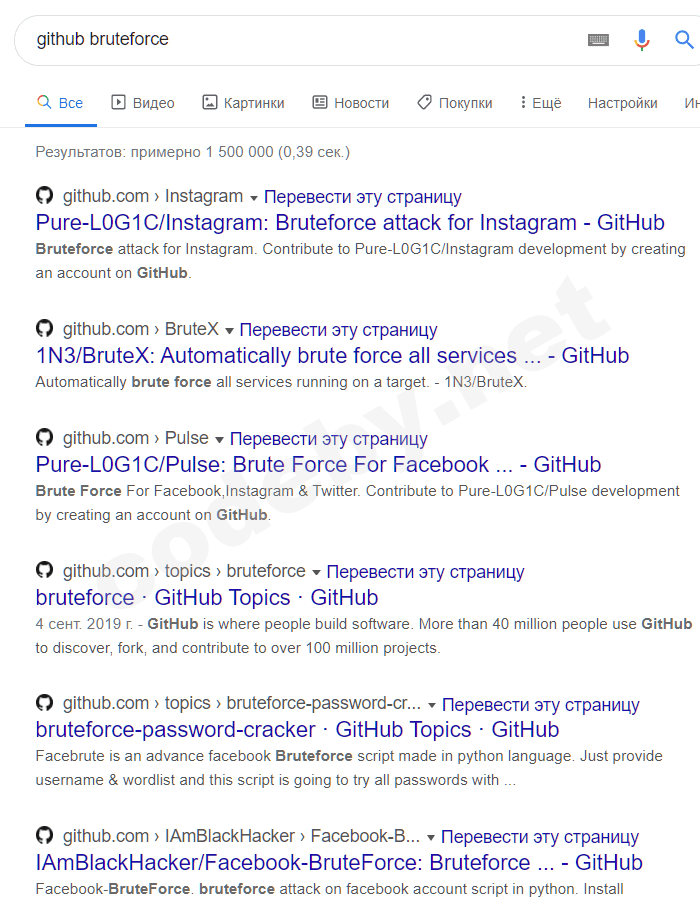The height and width of the screenshot is (905, 700).
Task: Open the Настройки settings menu
Action: [622, 103]
